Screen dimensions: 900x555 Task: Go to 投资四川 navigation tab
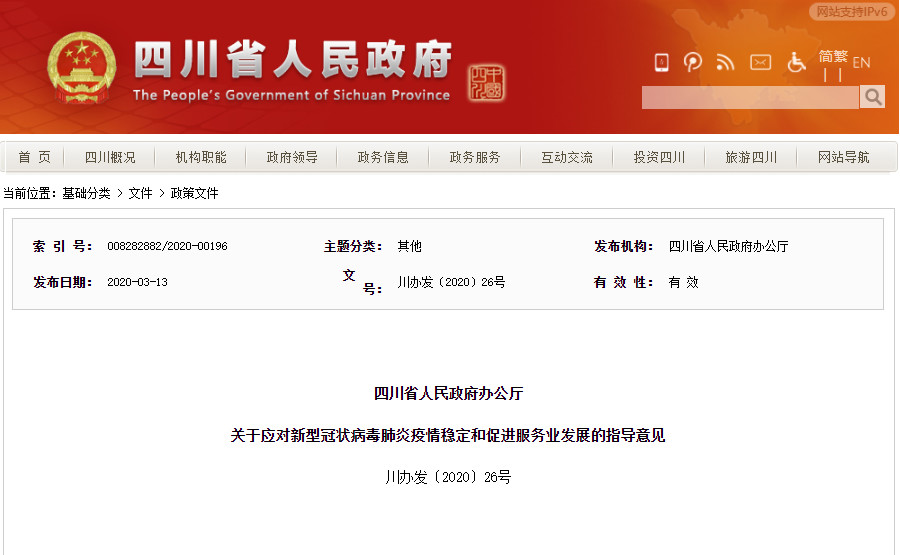click(x=659, y=157)
